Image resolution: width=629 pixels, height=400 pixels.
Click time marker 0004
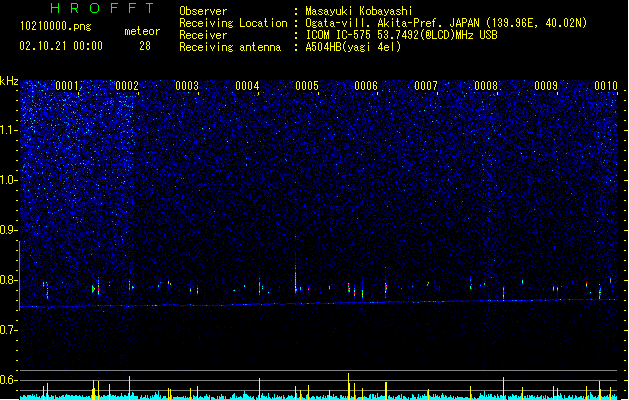(x=247, y=86)
